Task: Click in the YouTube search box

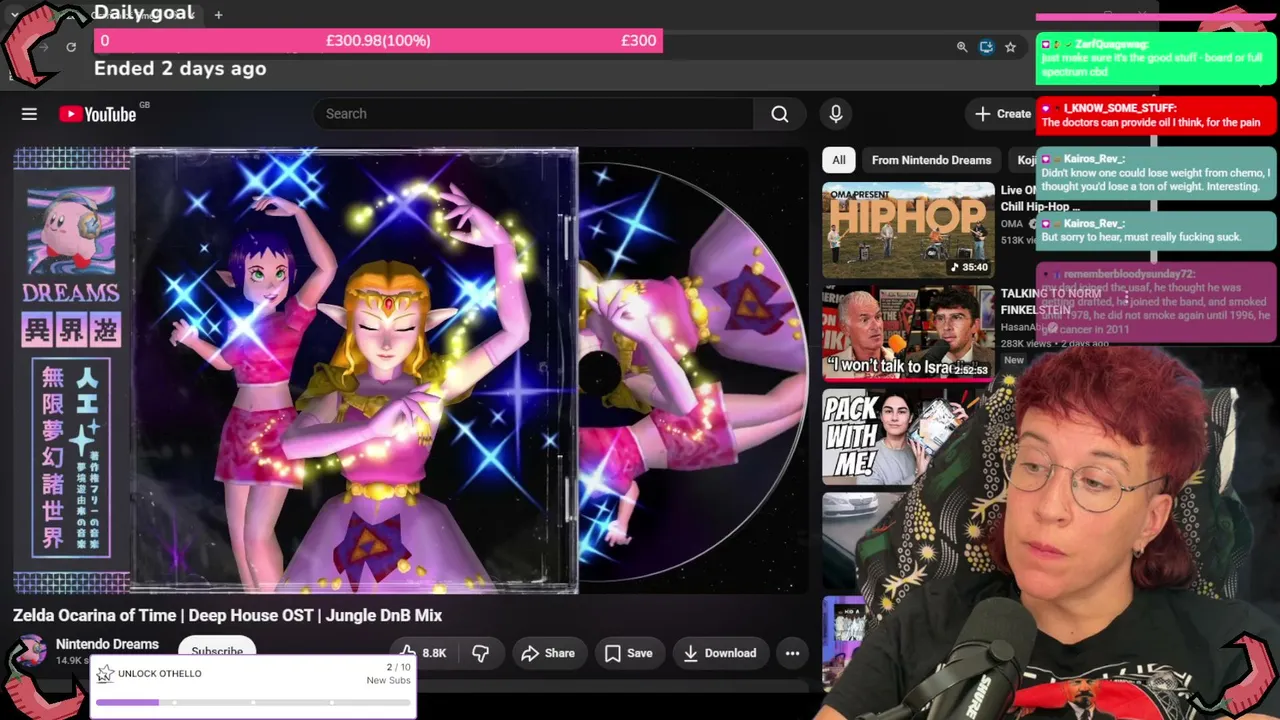Action: (533, 114)
